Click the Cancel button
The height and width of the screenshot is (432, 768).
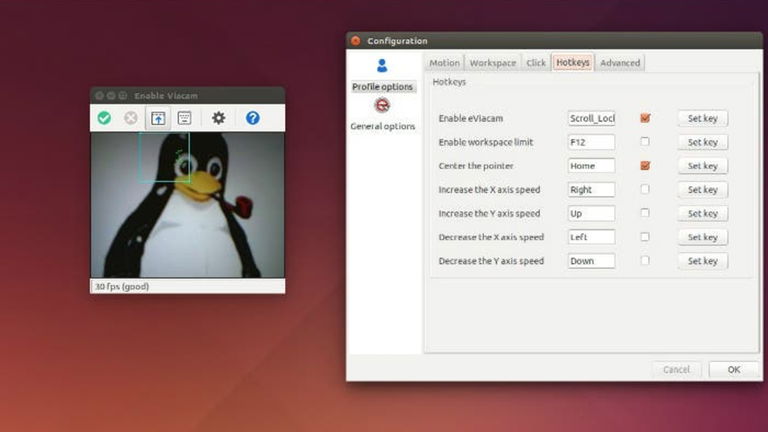[x=676, y=369]
